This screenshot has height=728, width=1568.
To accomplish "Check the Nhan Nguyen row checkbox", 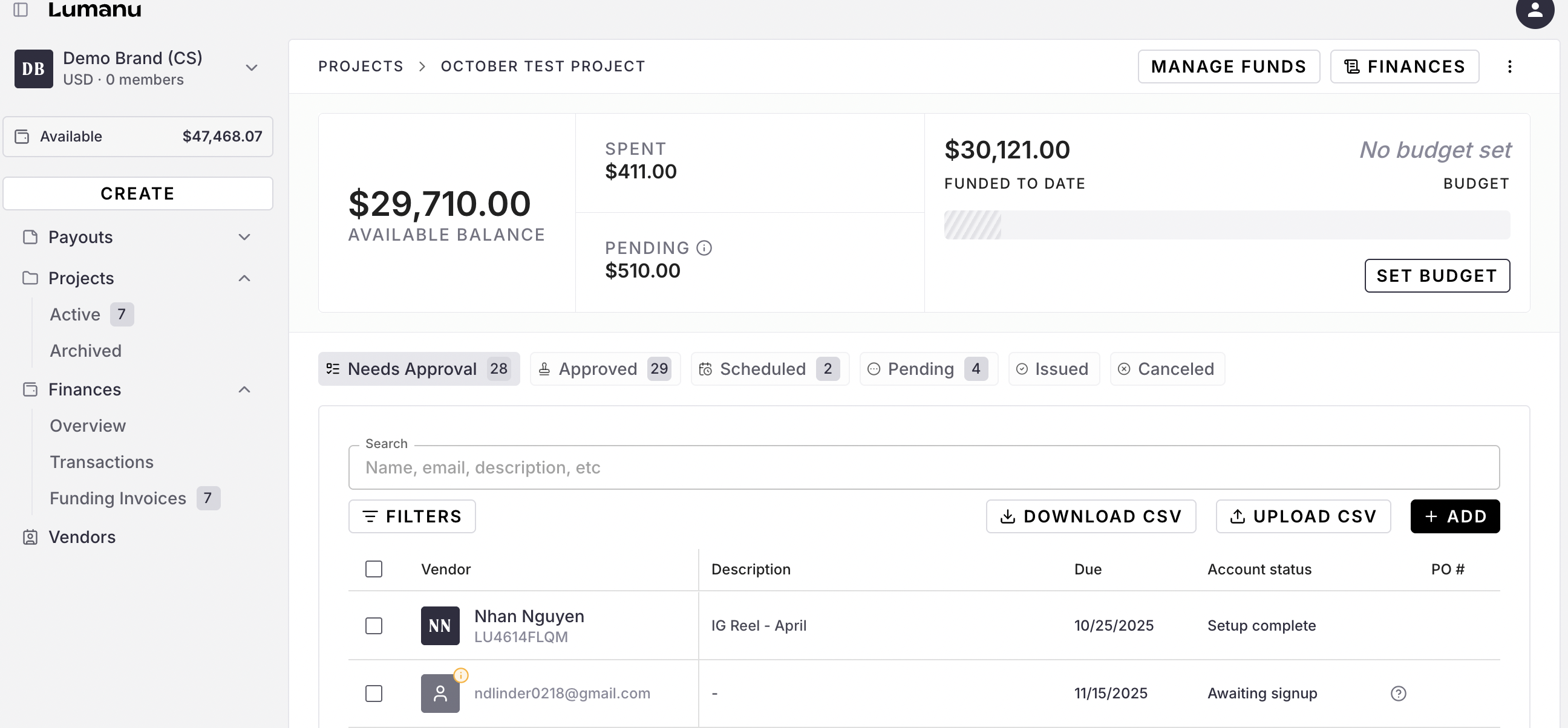I will tap(373, 625).
